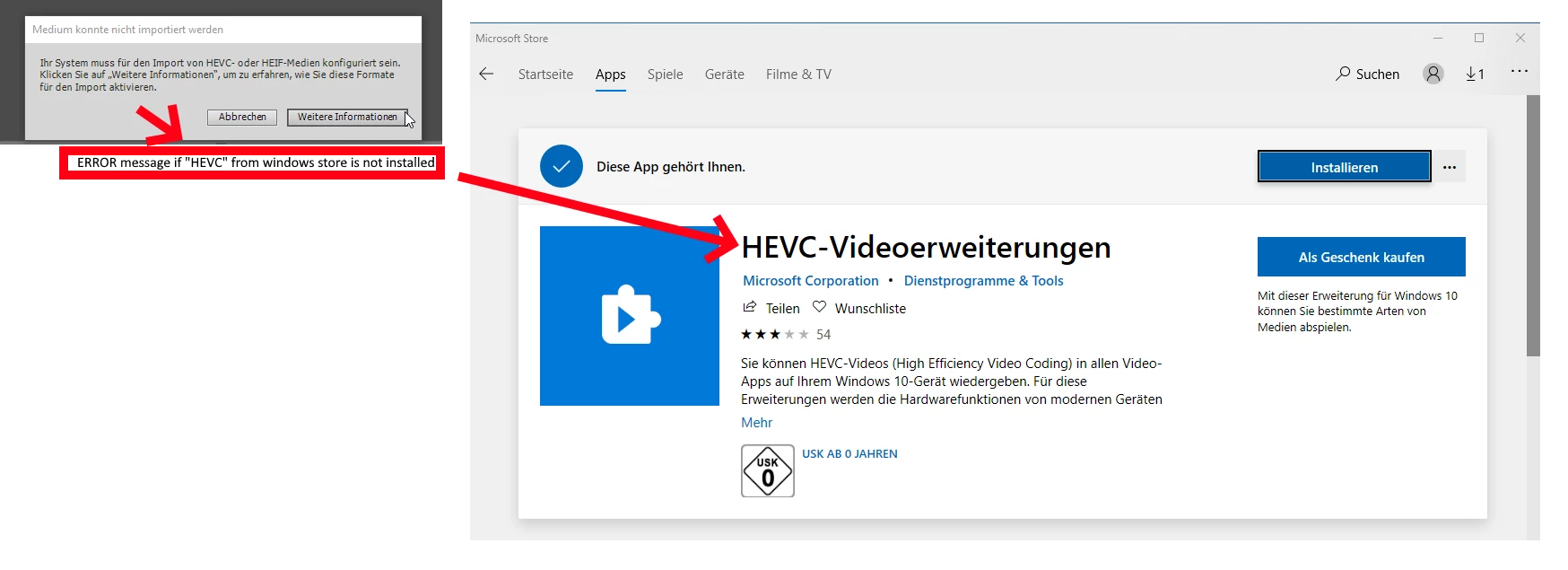Open the ellipsis menu beside Installieren
The image size is (1568, 570).
tap(1450, 167)
